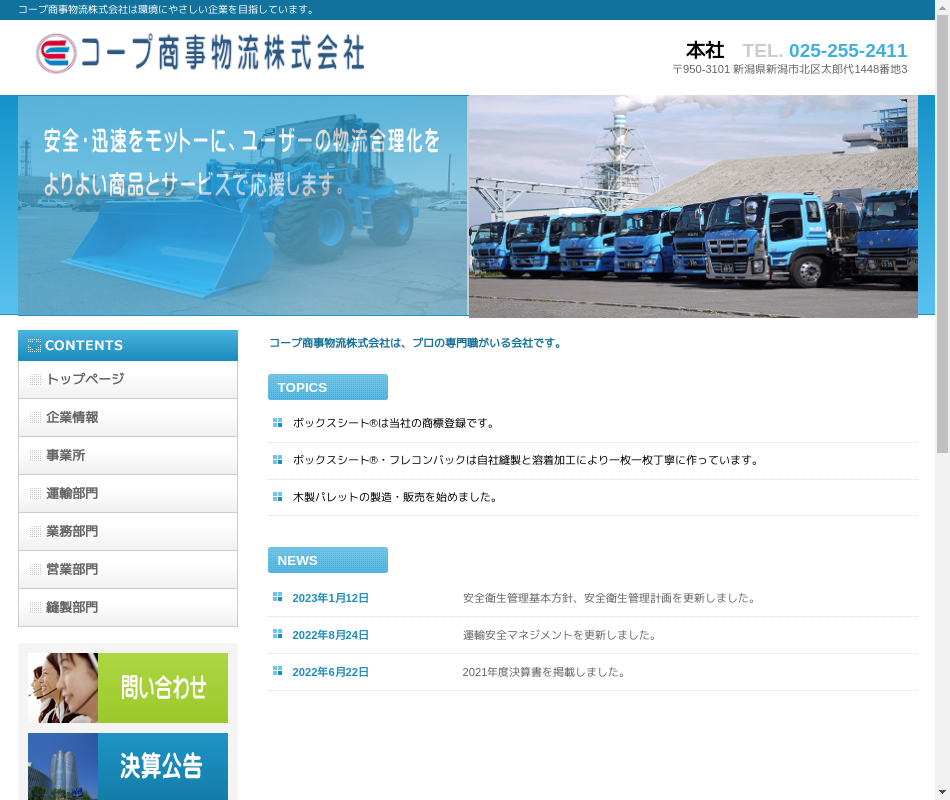Open the 業務部門 section

coord(127,531)
